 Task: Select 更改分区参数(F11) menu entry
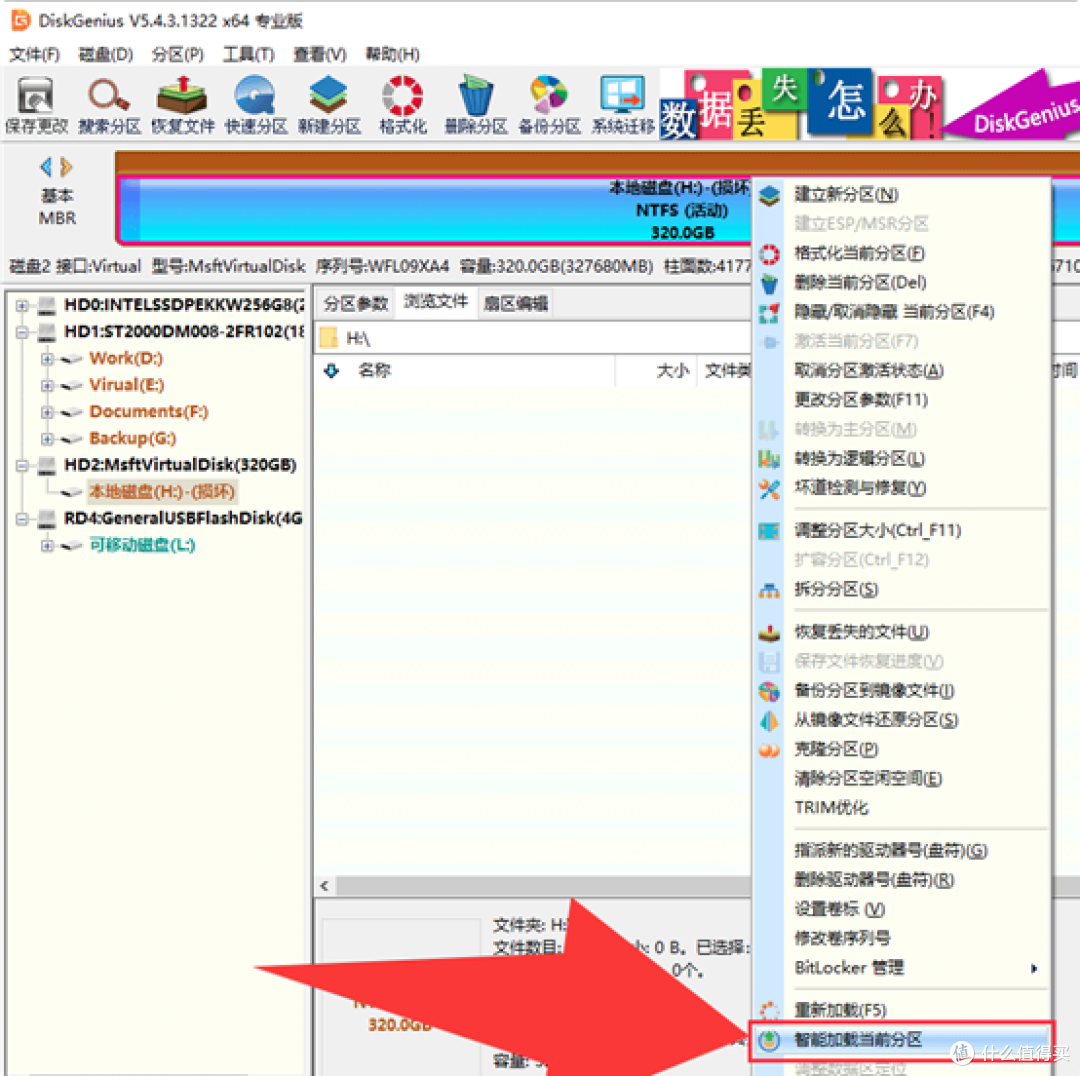coord(900,400)
